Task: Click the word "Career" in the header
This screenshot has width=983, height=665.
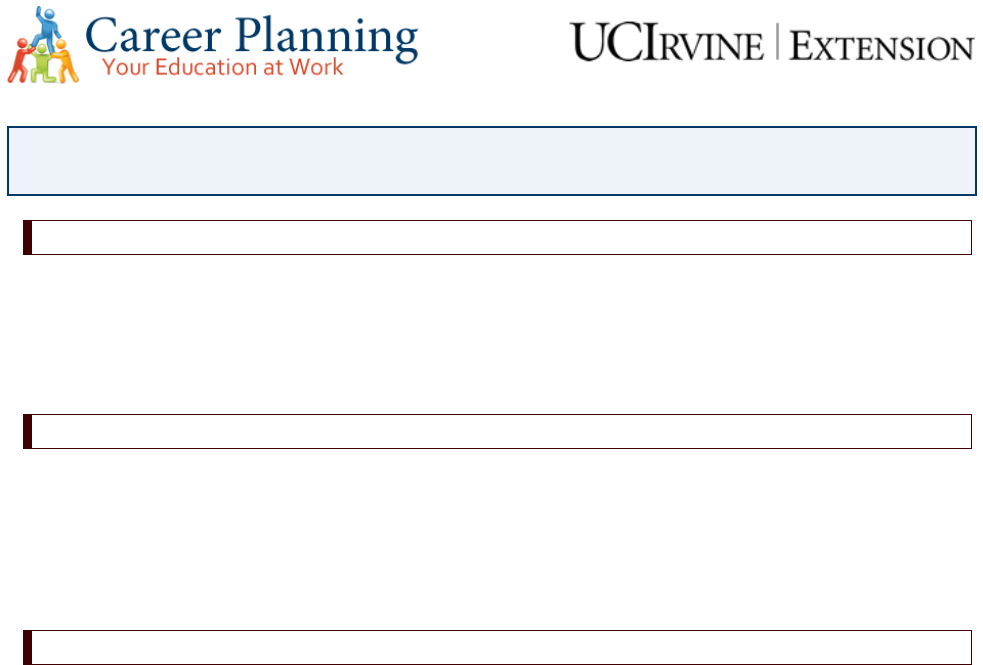Action: 153,36
